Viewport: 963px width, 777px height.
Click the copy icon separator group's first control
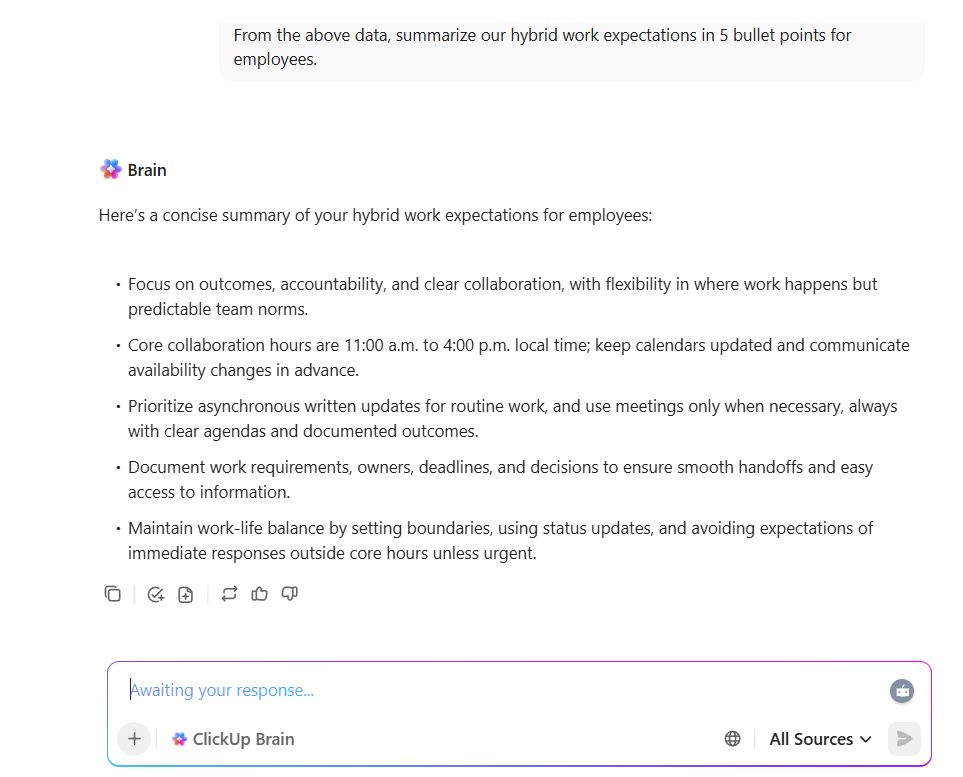click(113, 593)
